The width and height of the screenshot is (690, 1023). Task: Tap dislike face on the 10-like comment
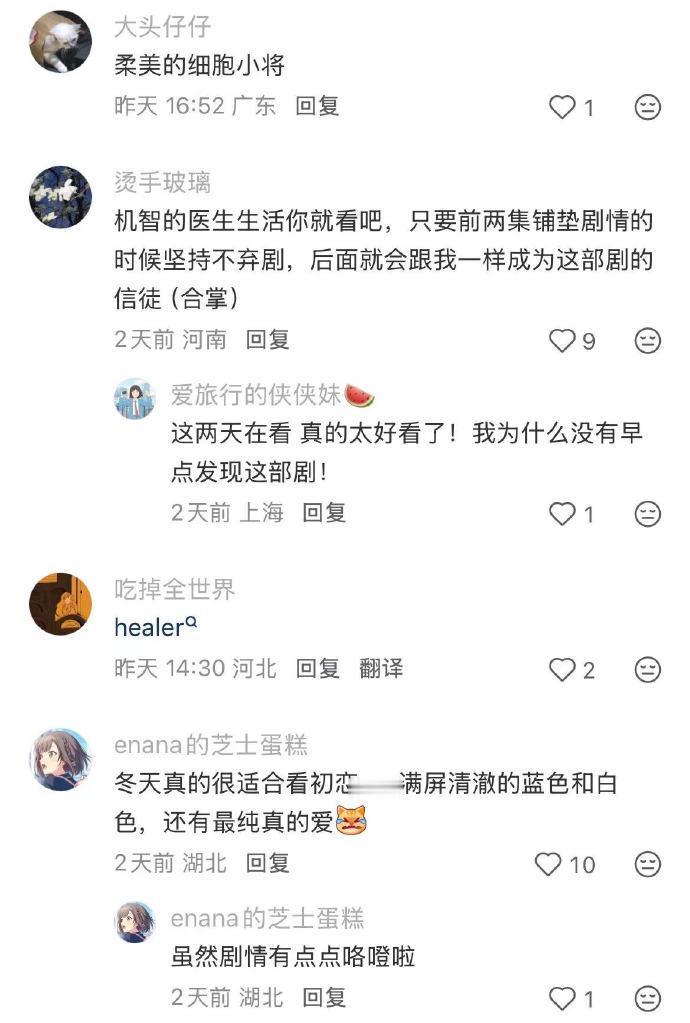(648, 864)
